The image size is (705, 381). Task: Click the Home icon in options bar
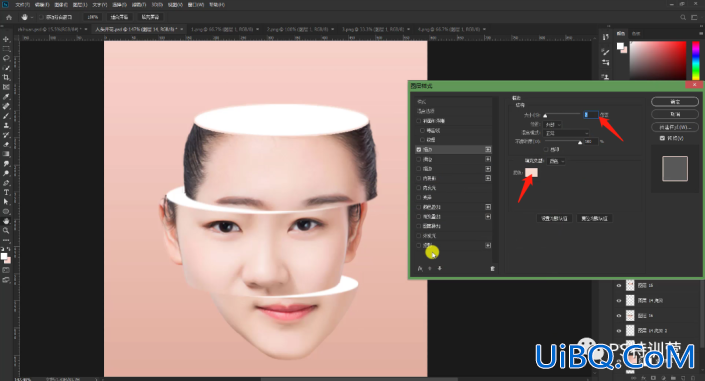[x=9, y=17]
